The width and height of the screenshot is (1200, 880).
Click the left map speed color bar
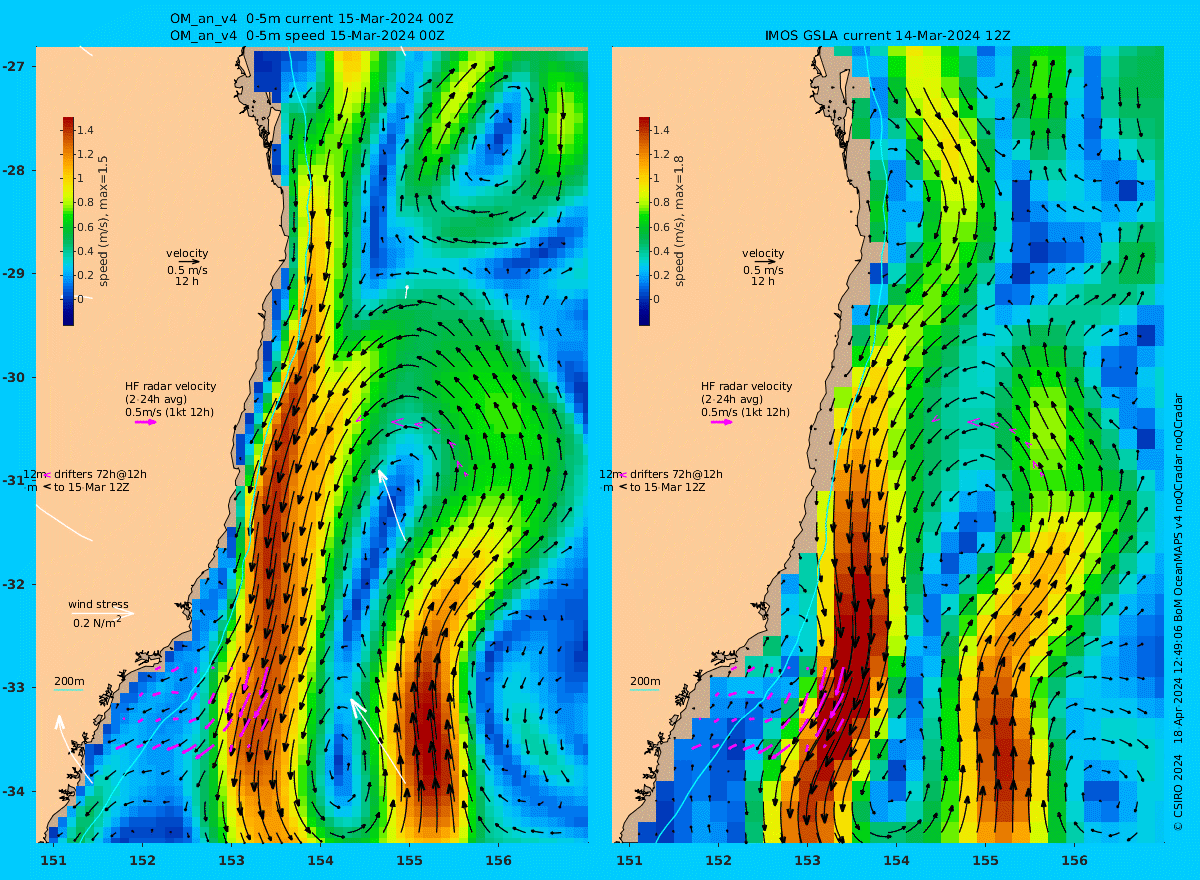coord(68,221)
